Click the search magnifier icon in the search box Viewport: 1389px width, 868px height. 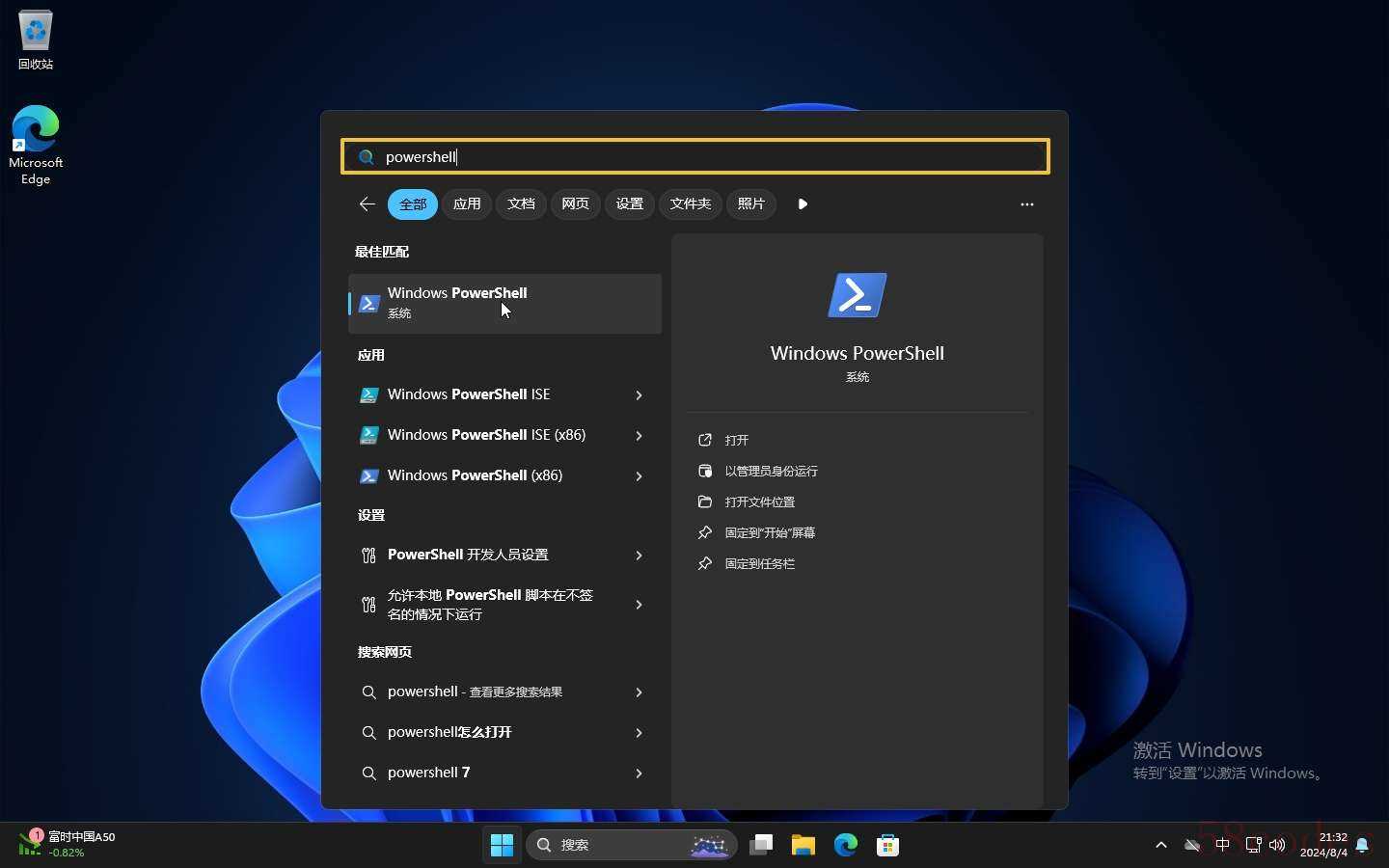(367, 157)
